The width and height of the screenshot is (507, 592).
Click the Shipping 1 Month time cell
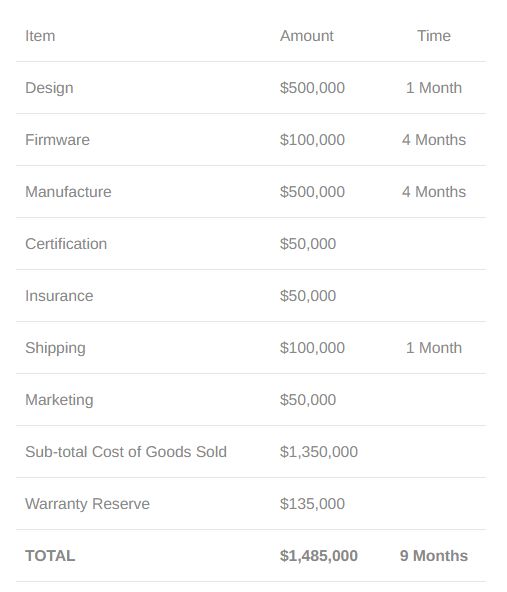[434, 348]
